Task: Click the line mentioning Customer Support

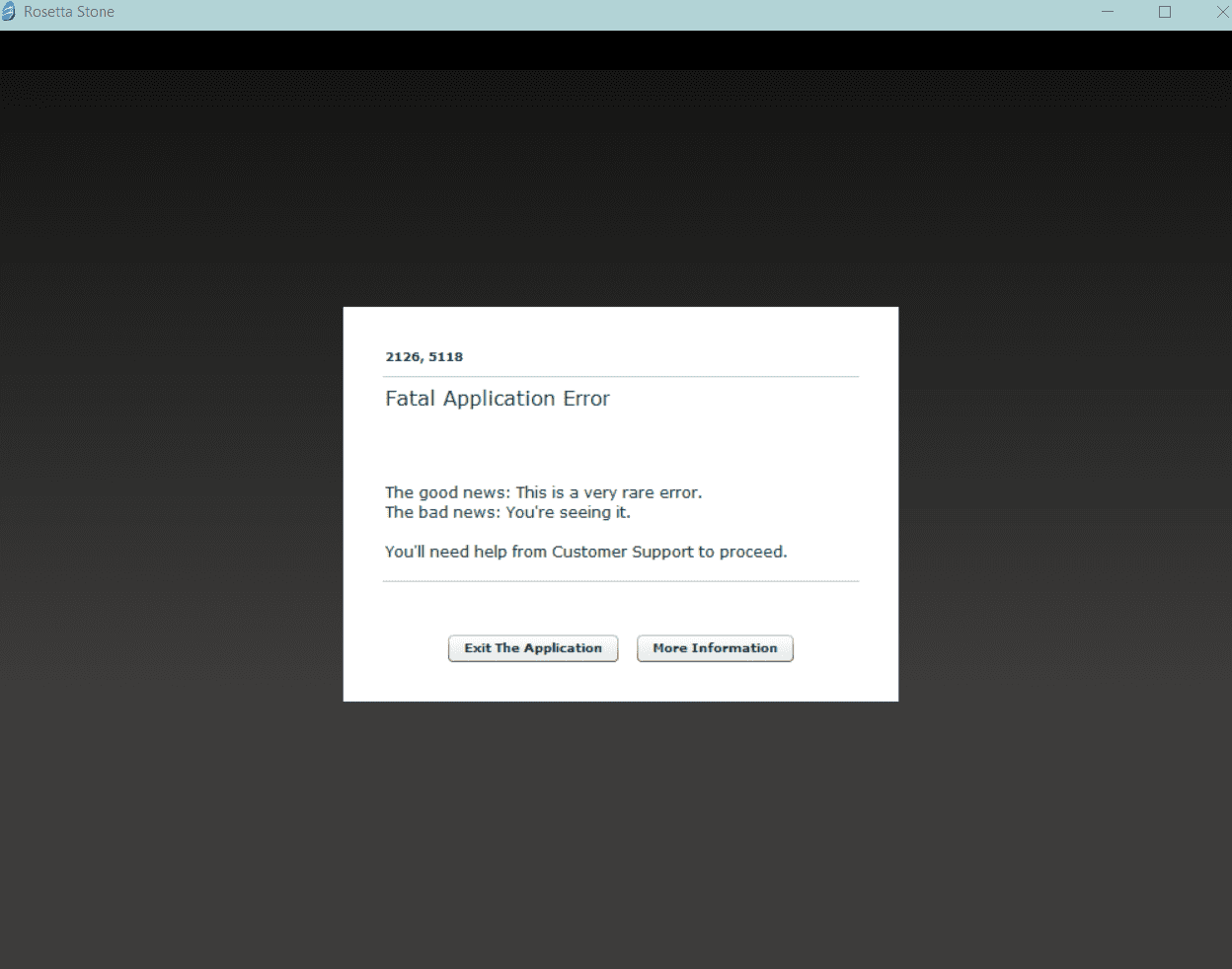Action: [x=586, y=552]
